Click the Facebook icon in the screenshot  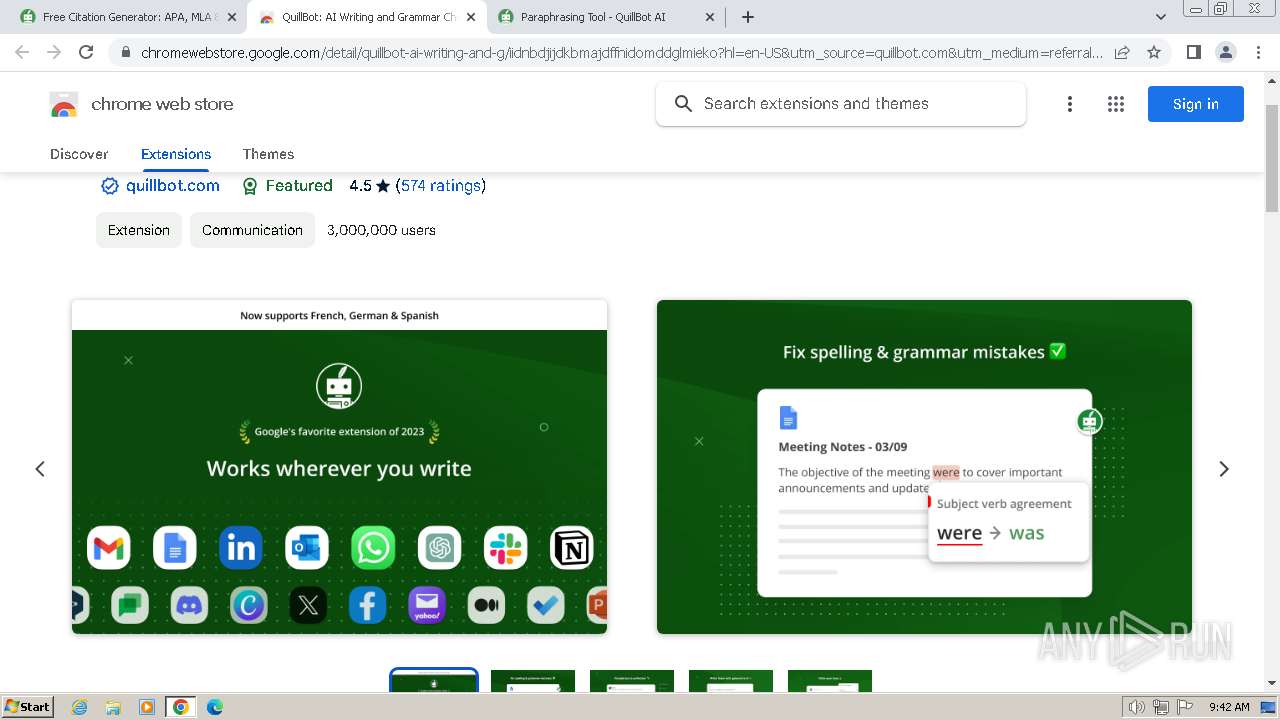tap(367, 605)
